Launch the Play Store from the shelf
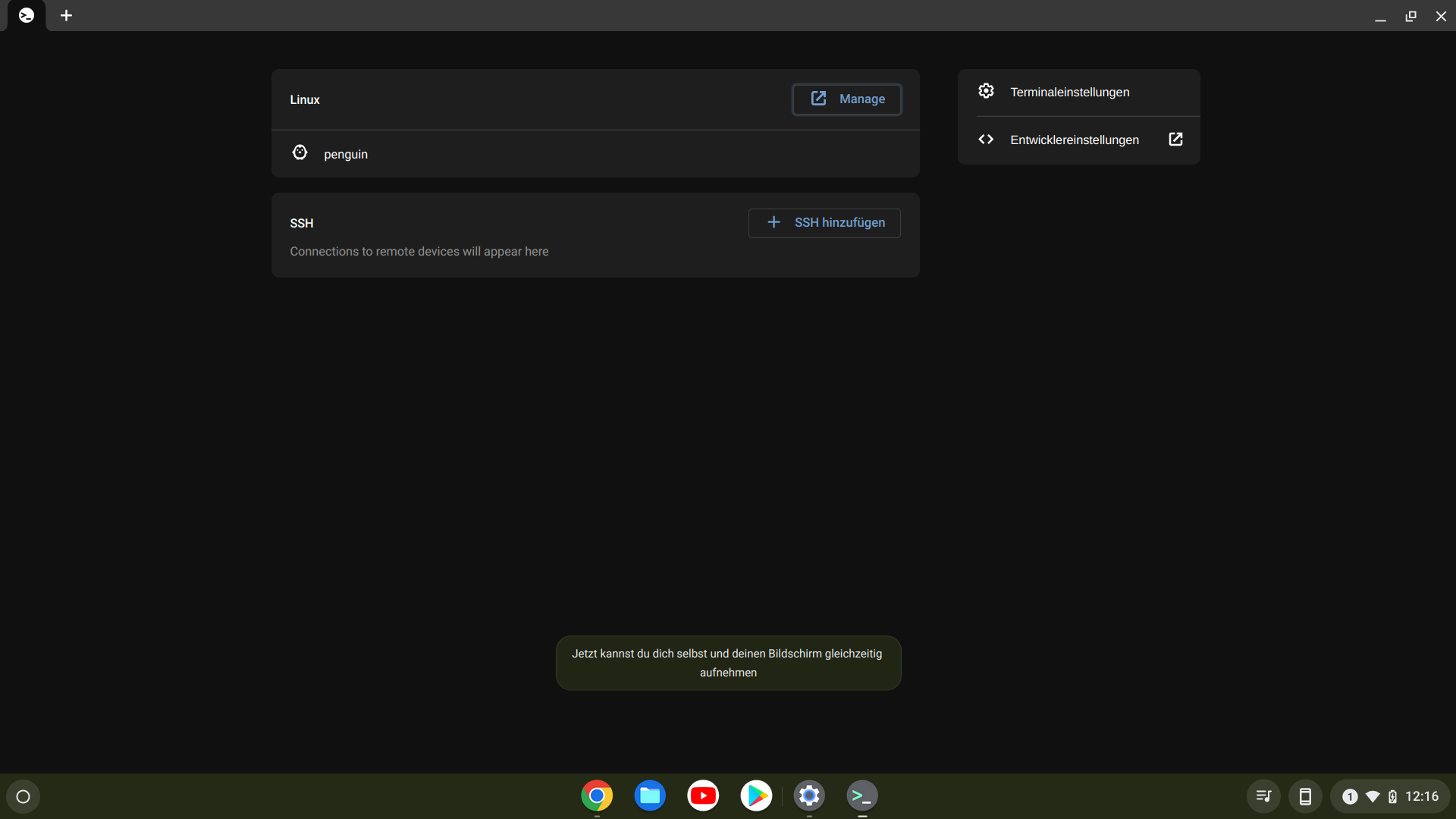Viewport: 1456px width, 819px height. tap(756, 795)
